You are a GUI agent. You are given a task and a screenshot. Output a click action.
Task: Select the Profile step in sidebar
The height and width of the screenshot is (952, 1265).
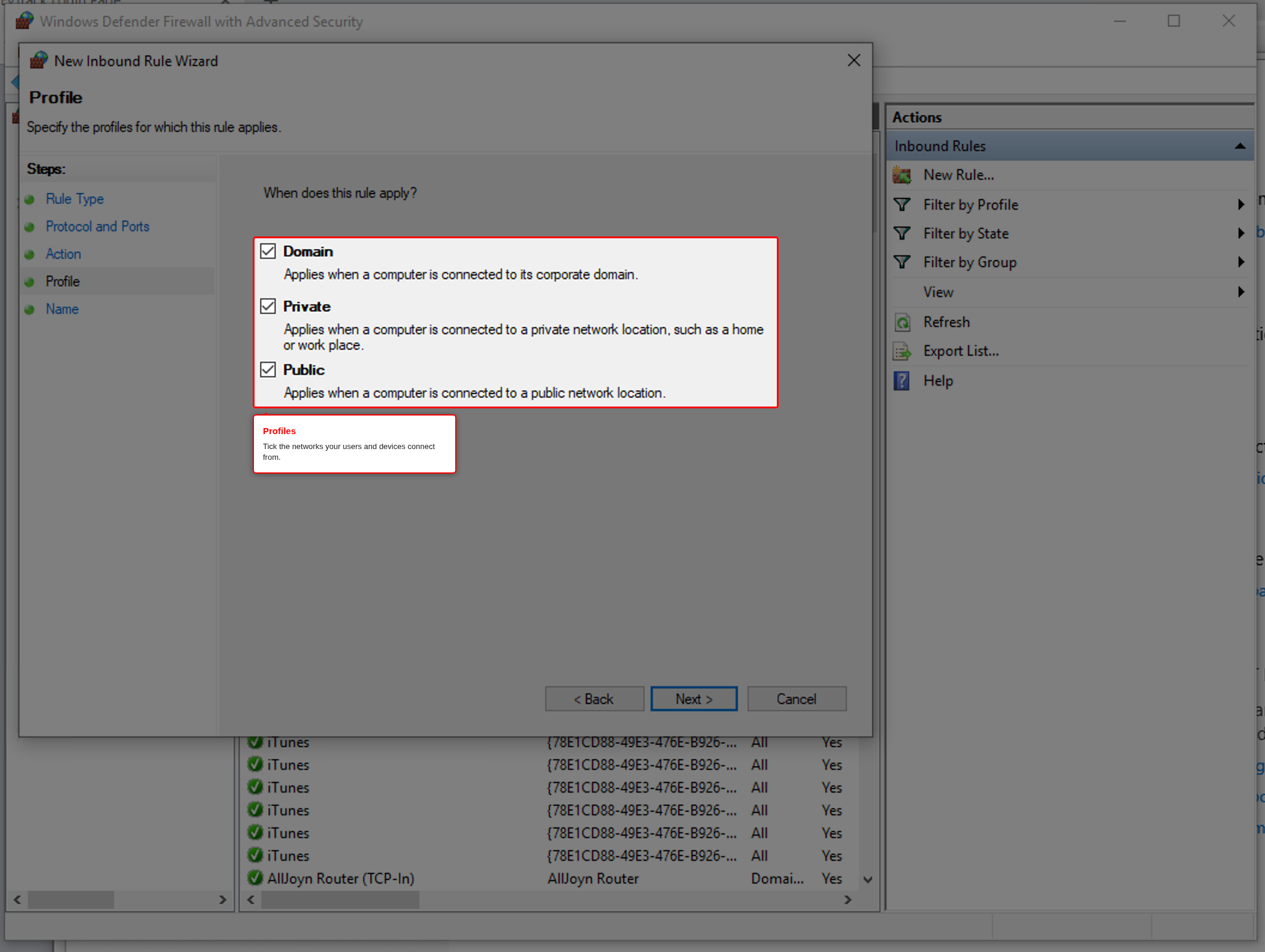click(x=63, y=281)
